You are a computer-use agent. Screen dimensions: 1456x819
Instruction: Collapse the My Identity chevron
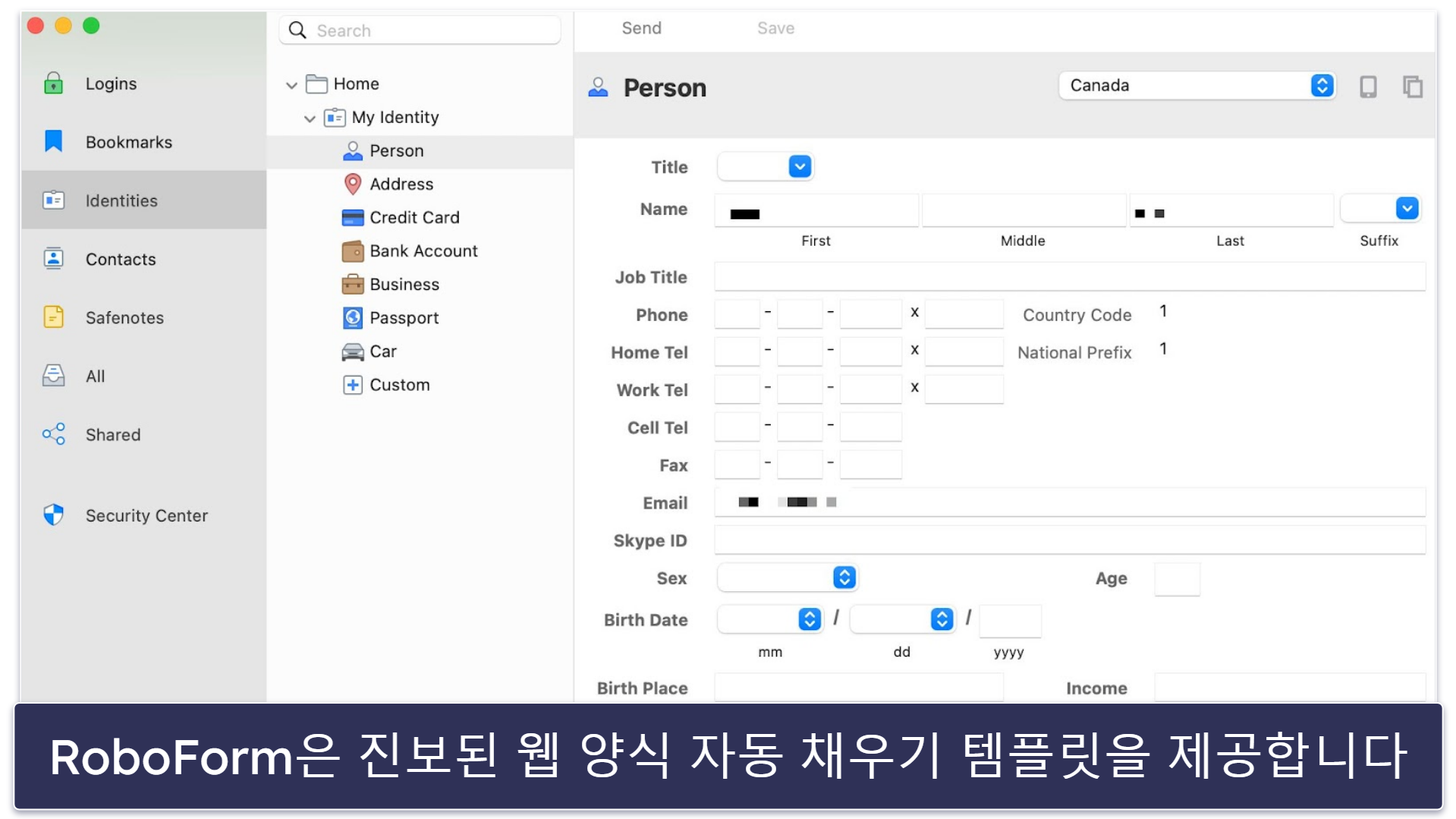pyautogui.click(x=310, y=118)
